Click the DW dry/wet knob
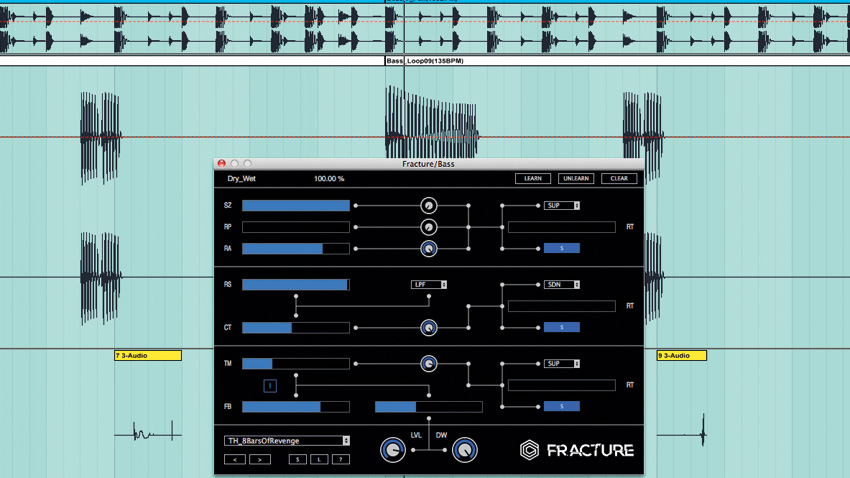This screenshot has width=850, height=478. pyautogui.click(x=465, y=450)
